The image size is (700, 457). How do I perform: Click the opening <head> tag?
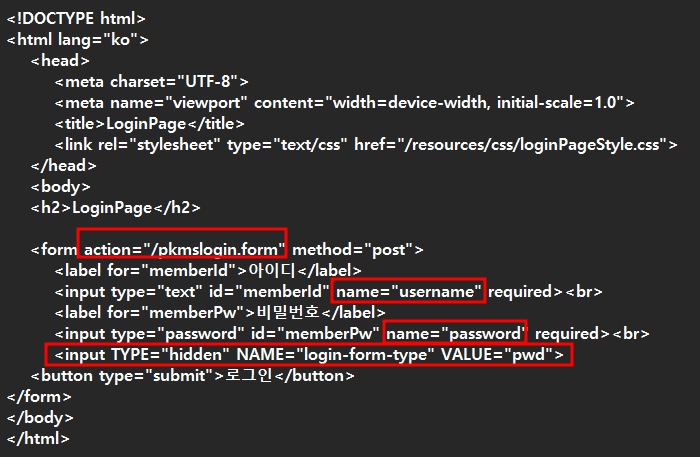tap(60, 61)
